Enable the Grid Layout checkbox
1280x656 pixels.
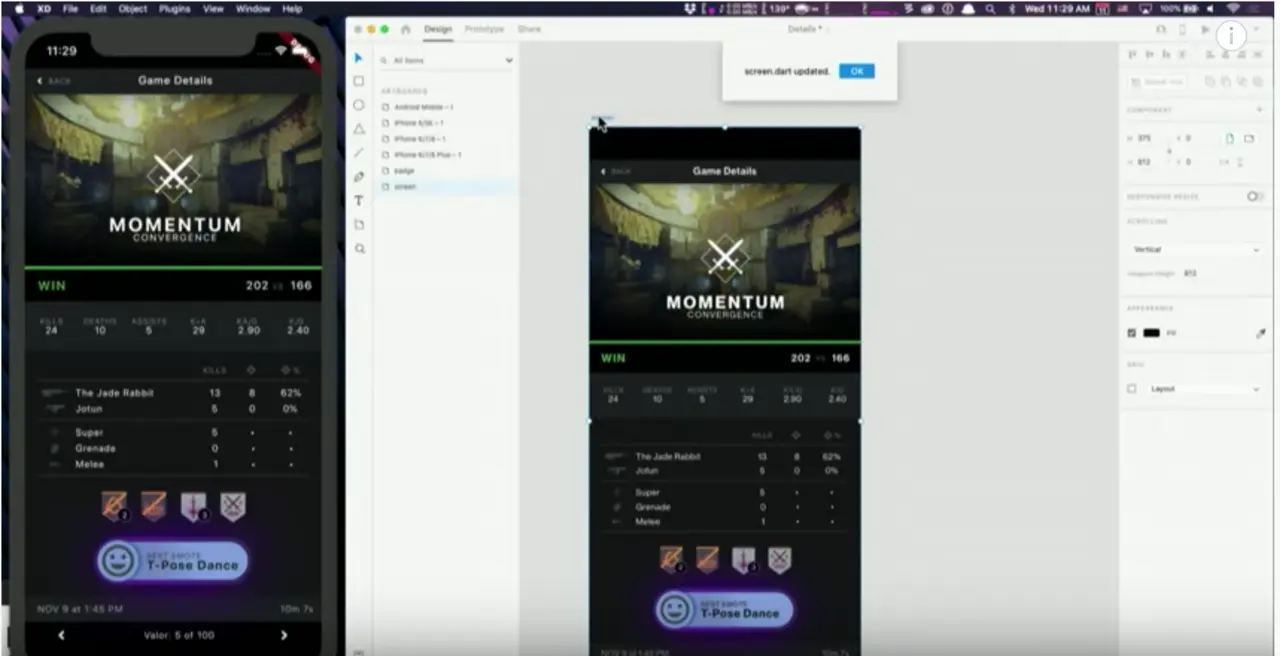click(x=1132, y=389)
